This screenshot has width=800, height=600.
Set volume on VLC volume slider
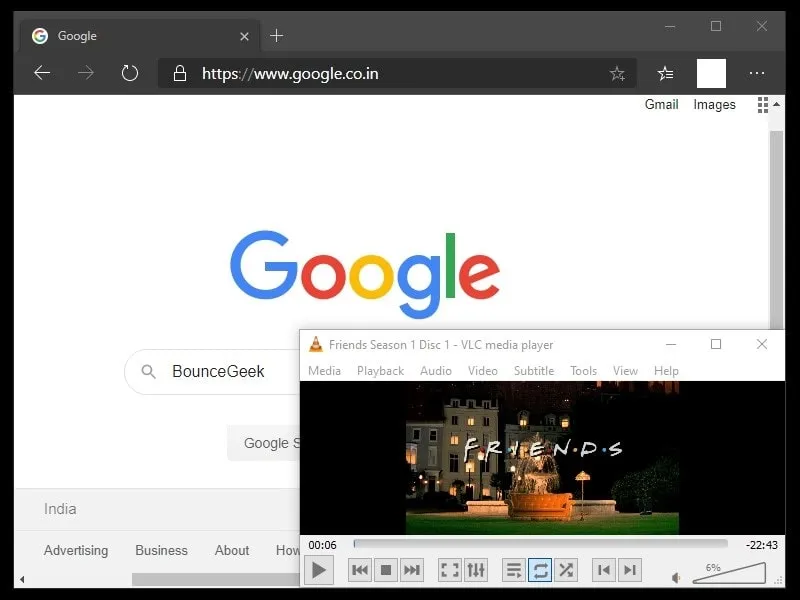[x=729, y=573]
